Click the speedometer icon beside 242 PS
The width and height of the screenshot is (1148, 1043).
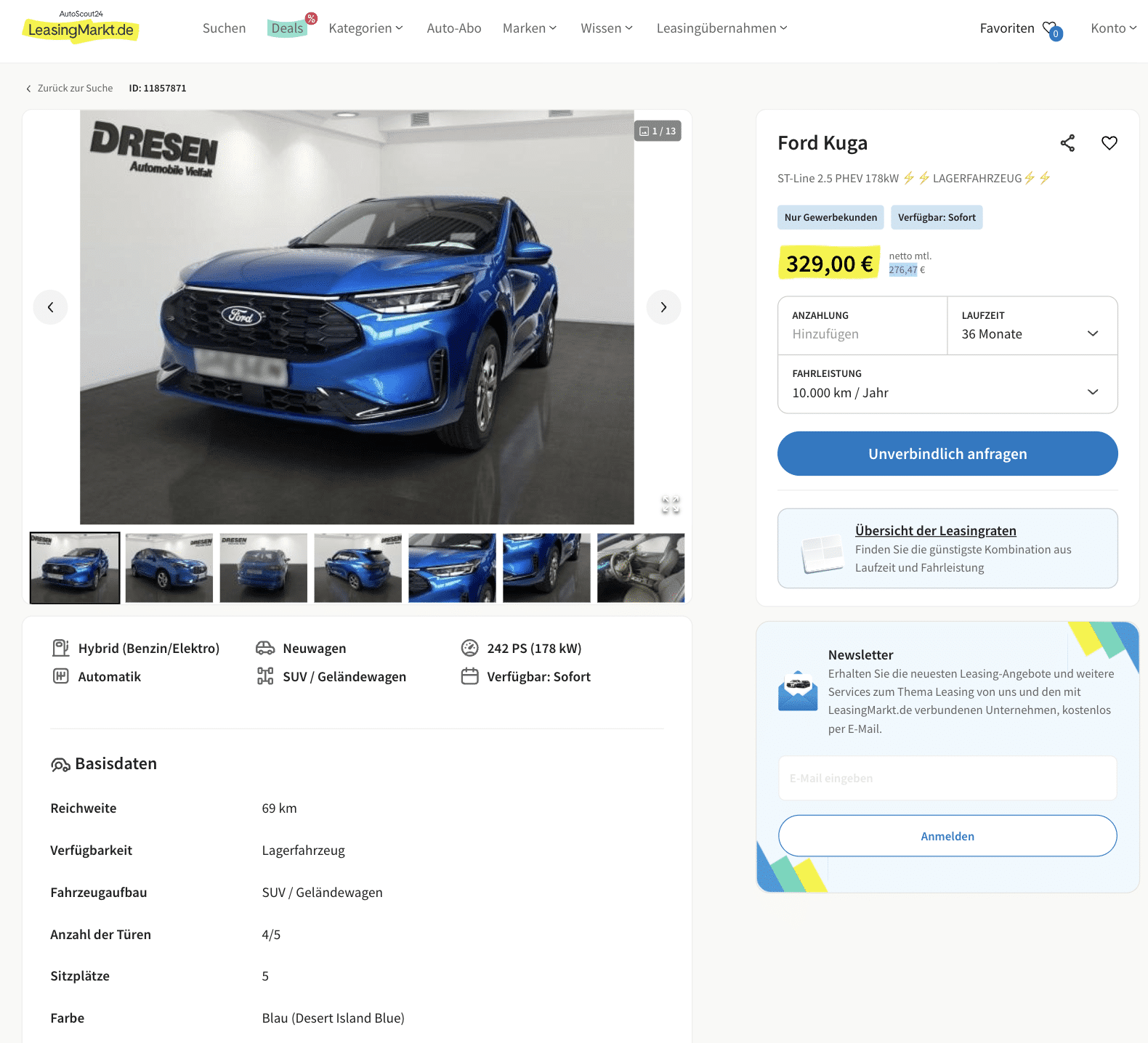coord(470,648)
